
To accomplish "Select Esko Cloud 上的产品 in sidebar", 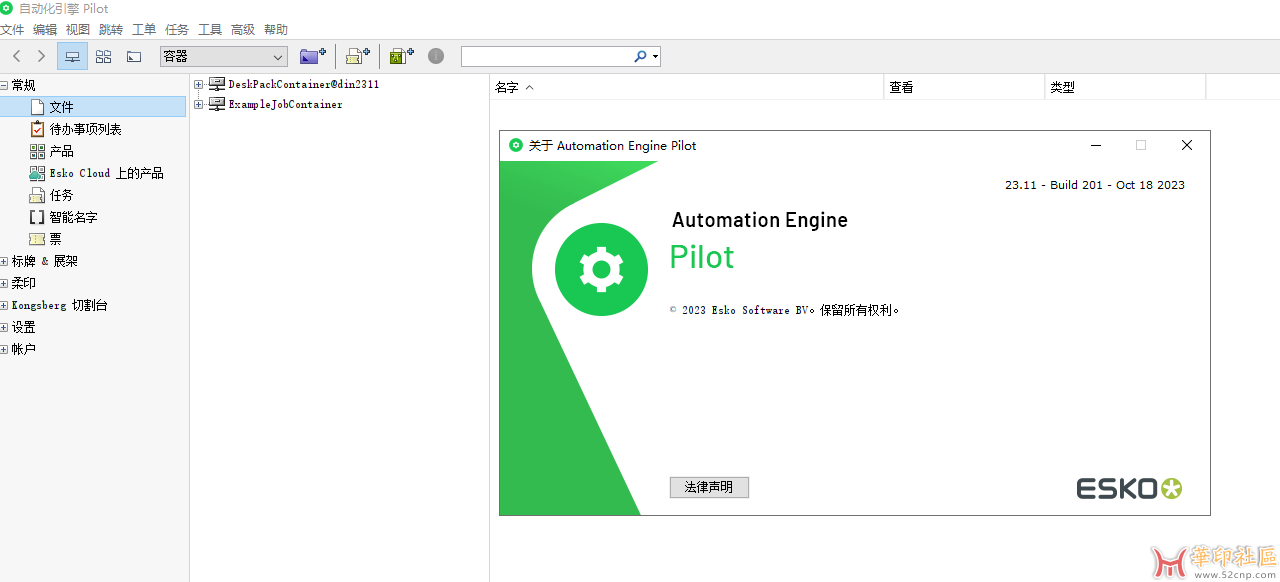I will [106, 173].
